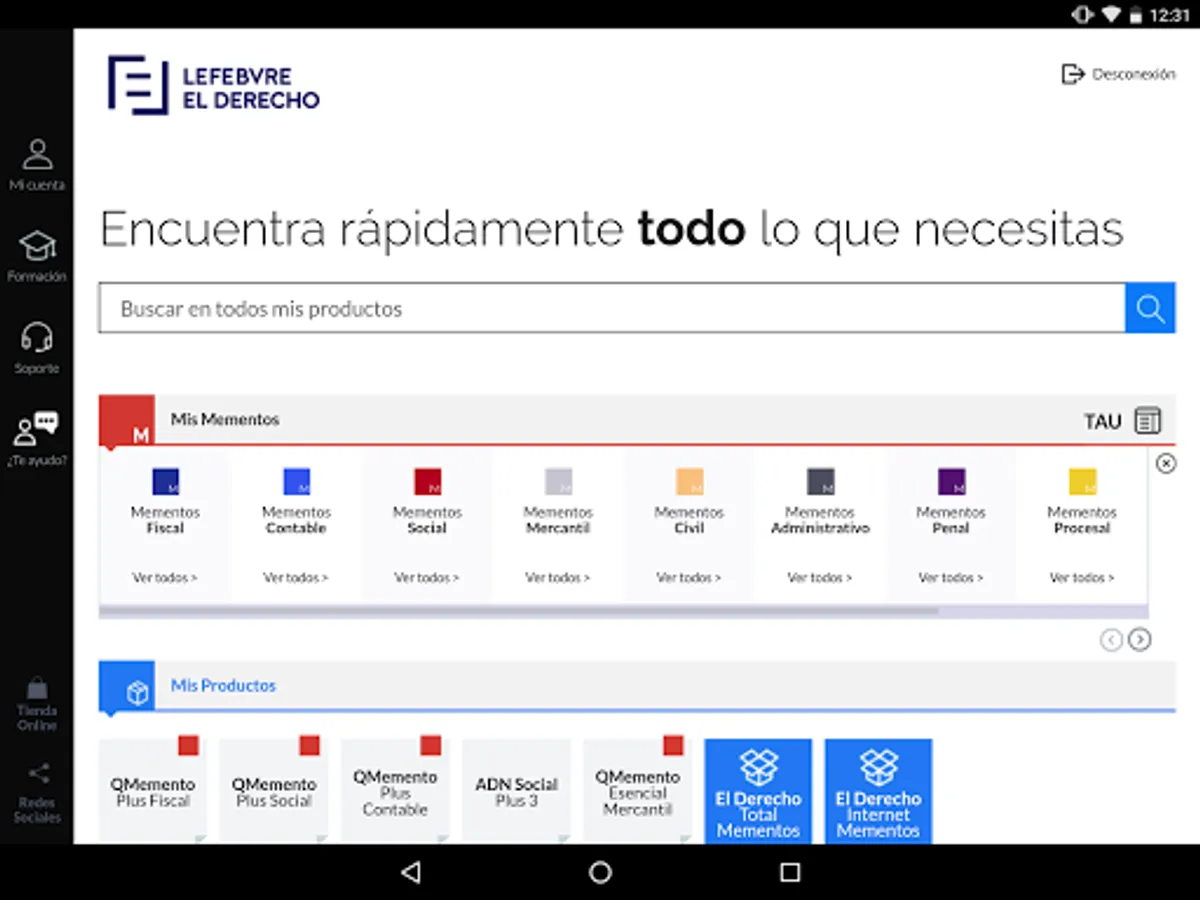Click 'Ver todos >' under Mementos Procesal
Viewport: 1200px width, 900px height.
1082,577
